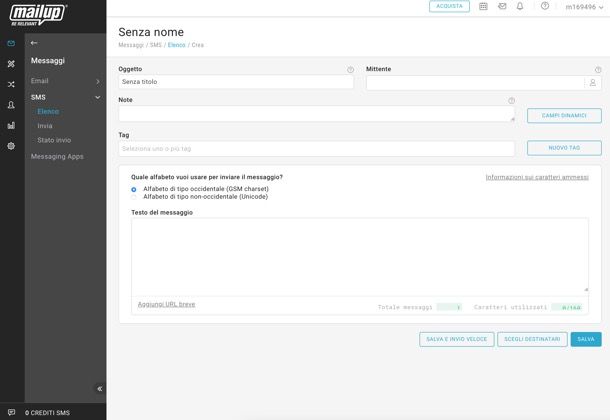Image resolution: width=610 pixels, height=420 pixels.
Task: Select Unicode non-western alphabet option
Action: coord(134,197)
